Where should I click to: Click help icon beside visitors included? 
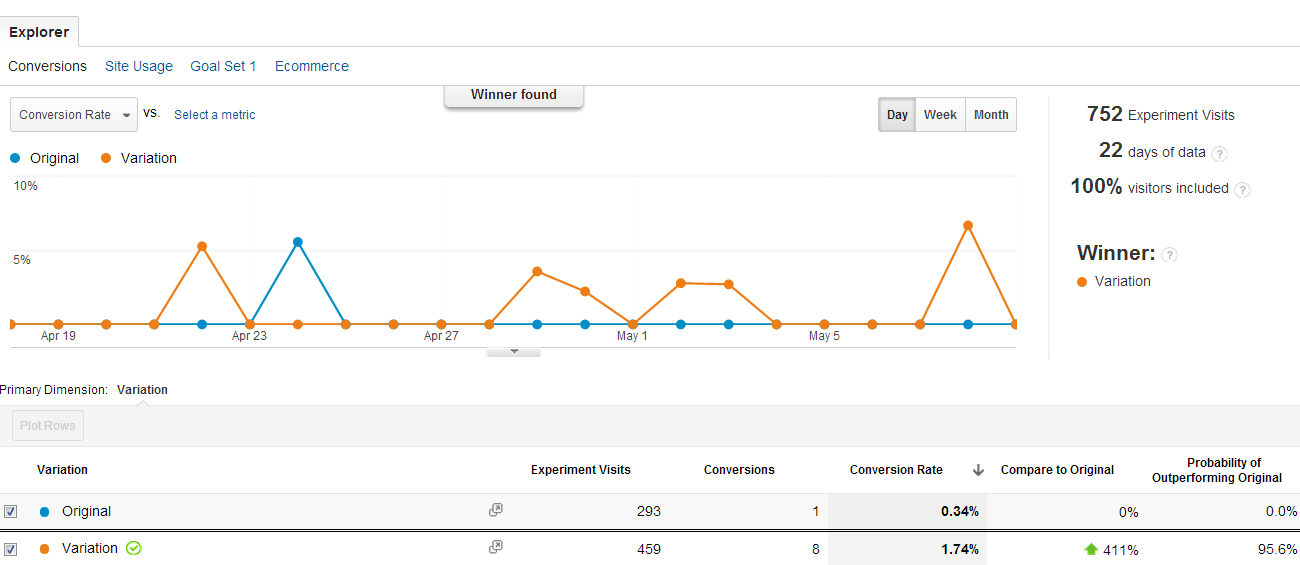(1242, 190)
